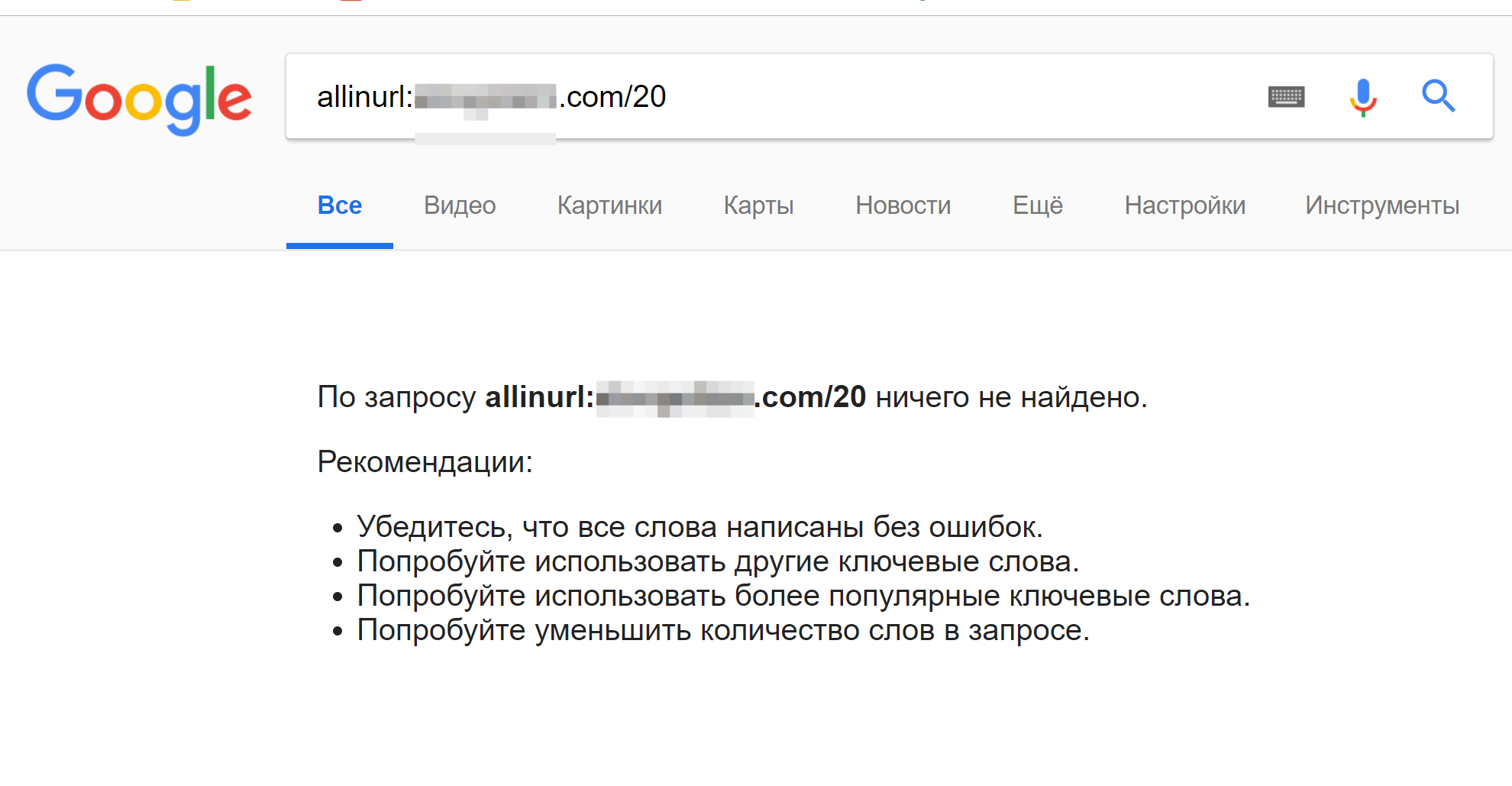The image size is (1512, 786).
Task: Click the tip about words без ошибок
Action: click(x=699, y=527)
